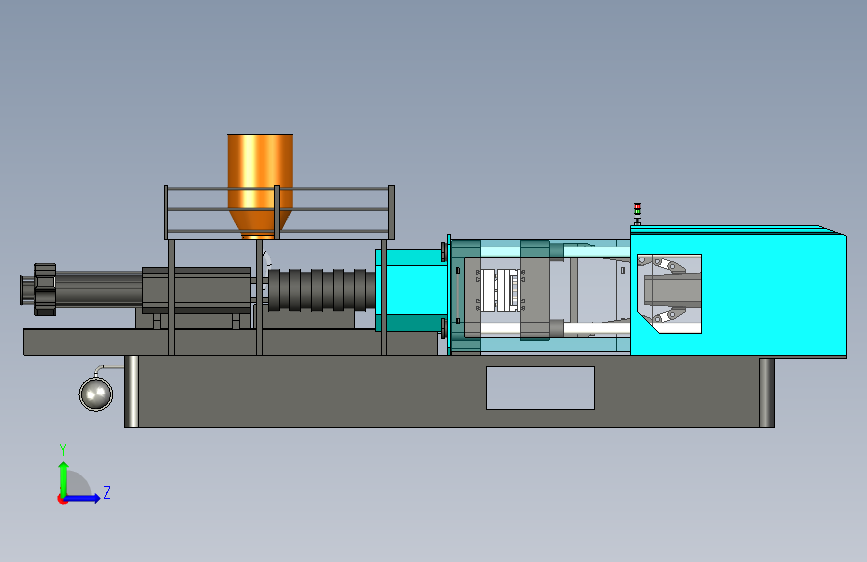867x562 pixels.
Task: Click the rectangular cutout in the machine base
Action: 540,388
